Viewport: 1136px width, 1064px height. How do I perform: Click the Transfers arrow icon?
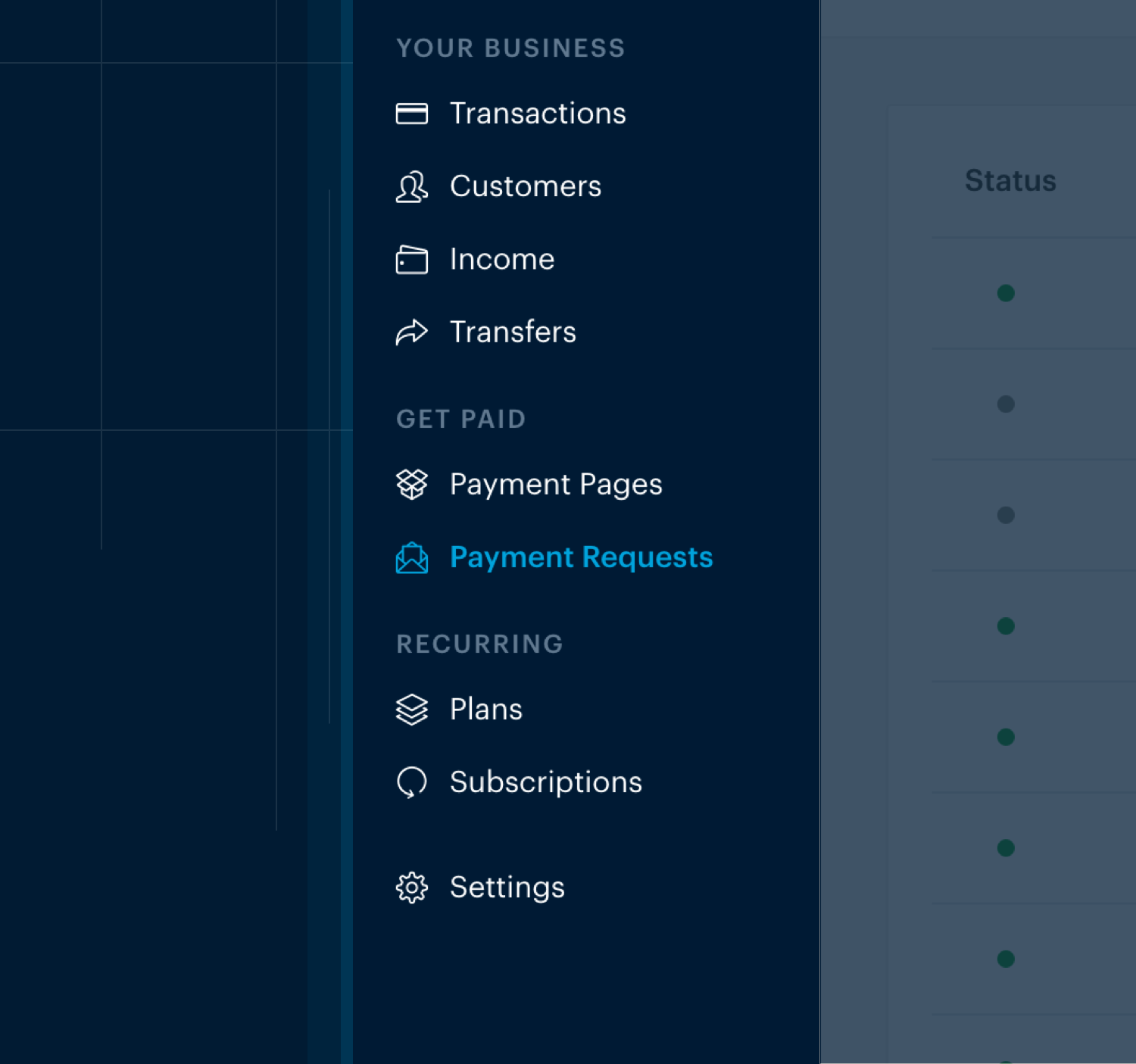coord(410,332)
